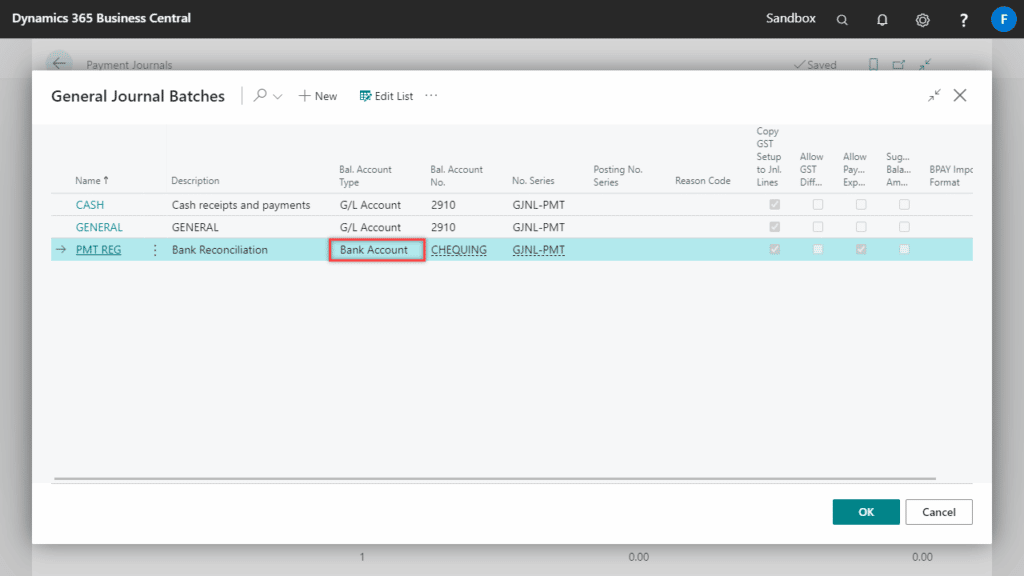Open the CHEQUING bank account link

click(x=459, y=249)
